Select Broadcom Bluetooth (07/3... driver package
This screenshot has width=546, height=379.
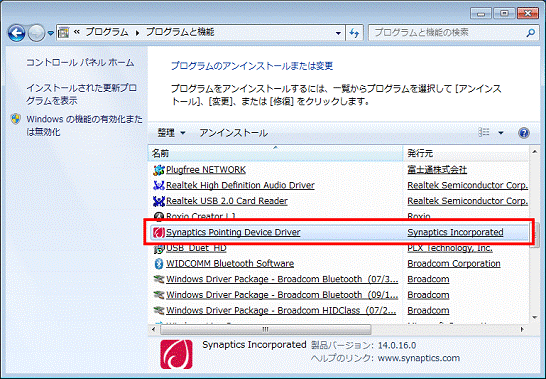coord(282,279)
